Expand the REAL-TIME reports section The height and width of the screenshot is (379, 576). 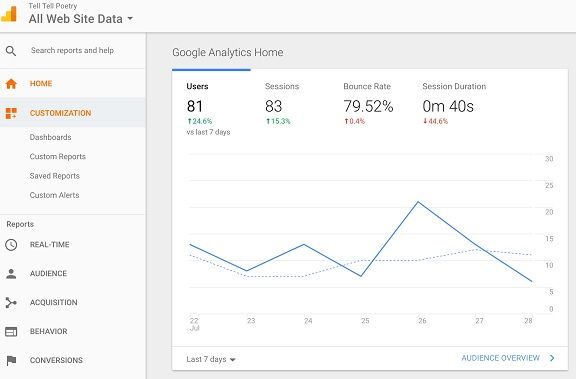pyautogui.click(x=50, y=245)
